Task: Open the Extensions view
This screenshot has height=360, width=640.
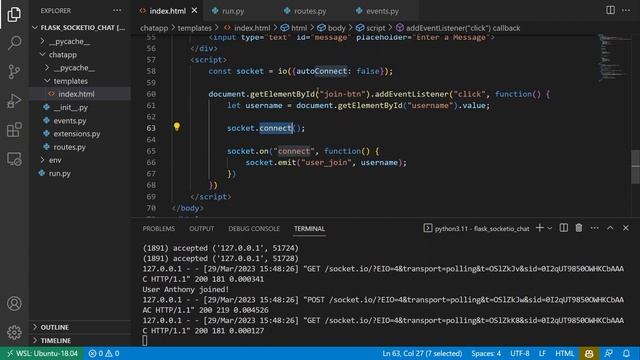Action: pos(14,130)
